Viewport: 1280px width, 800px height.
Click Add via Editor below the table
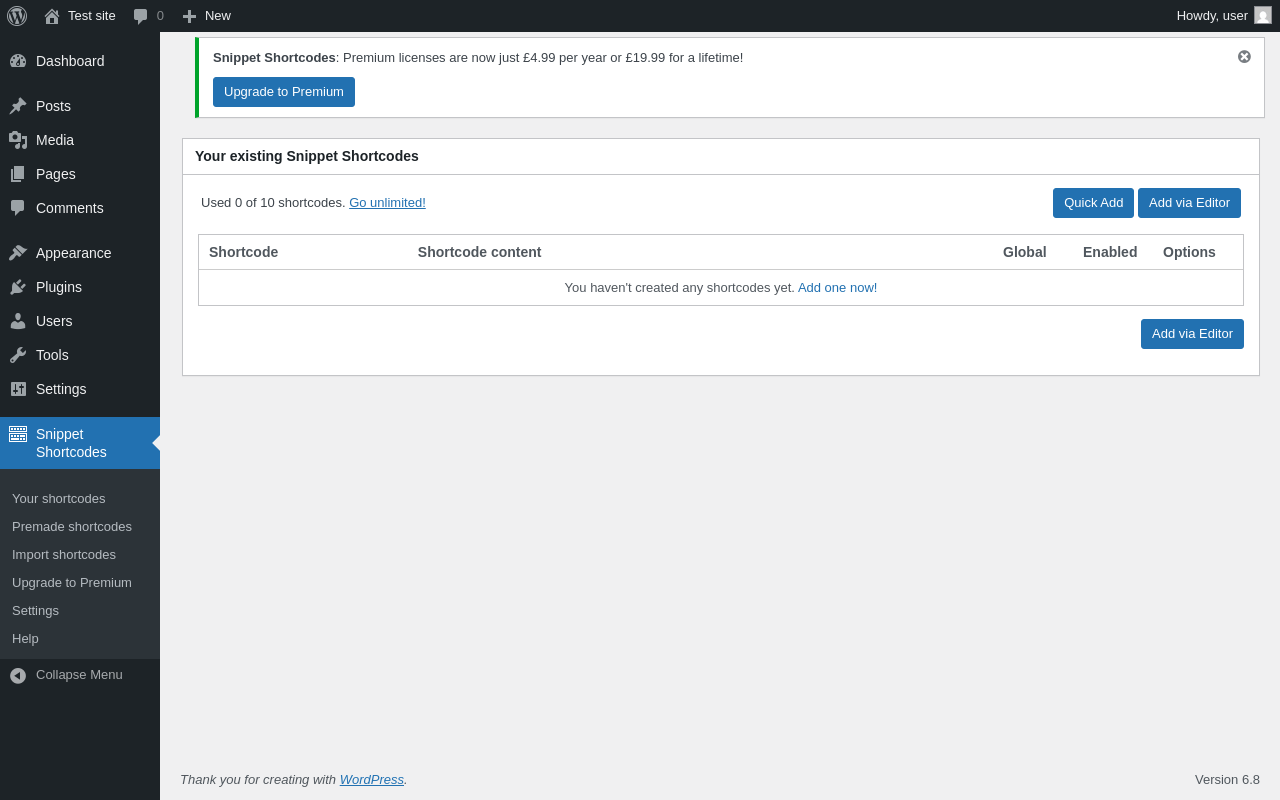(x=1192, y=334)
